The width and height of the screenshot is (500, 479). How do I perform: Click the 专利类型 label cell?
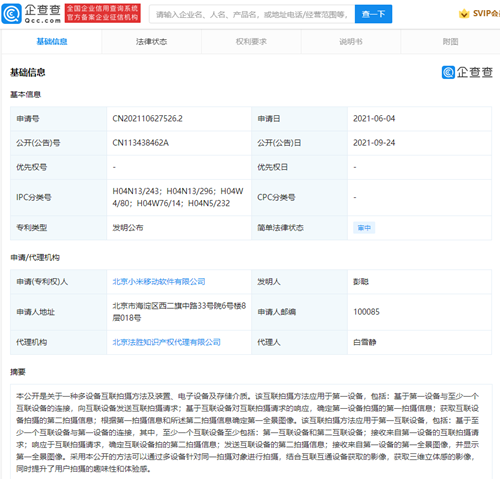click(x=59, y=228)
